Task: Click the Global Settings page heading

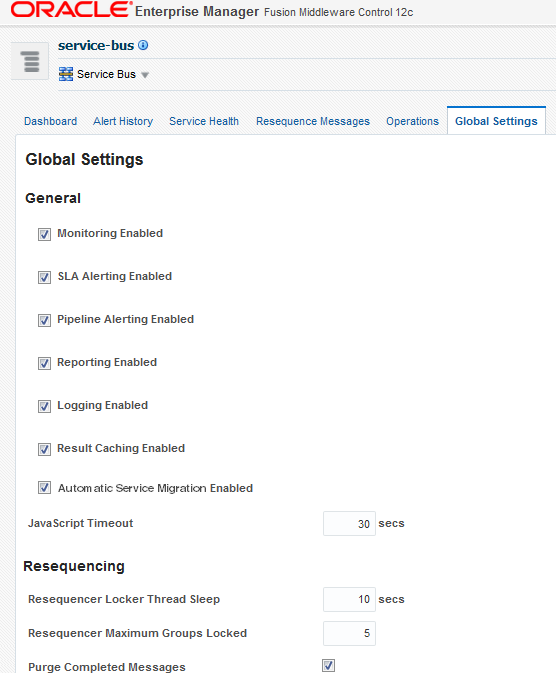Action: pos(84,159)
